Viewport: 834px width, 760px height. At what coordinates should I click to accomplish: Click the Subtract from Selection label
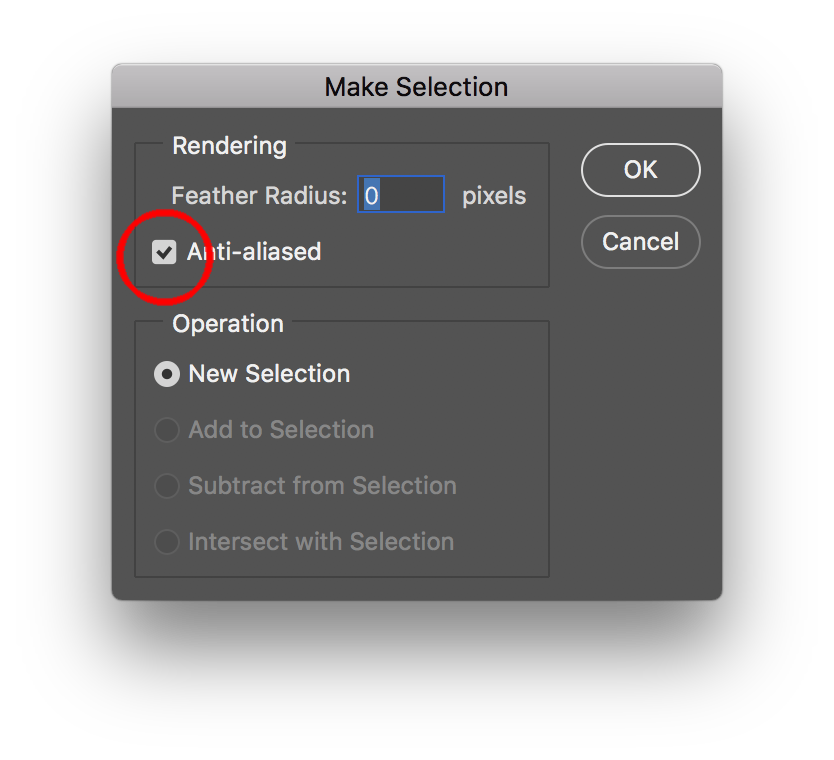pyautogui.click(x=322, y=486)
